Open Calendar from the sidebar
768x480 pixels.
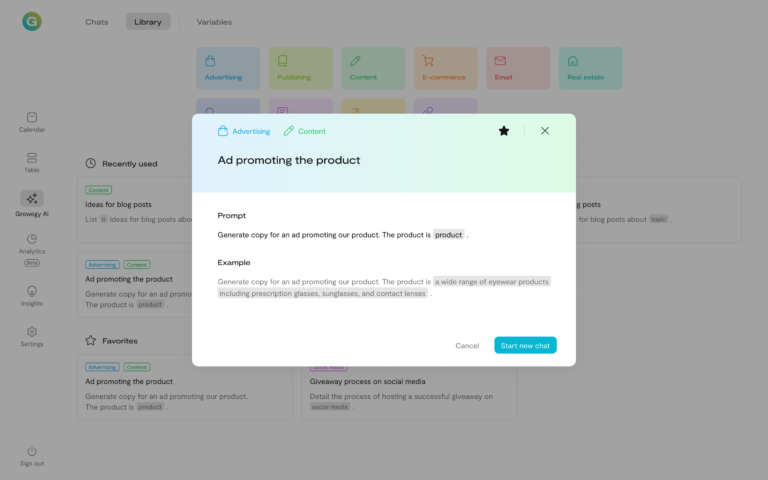click(32, 122)
